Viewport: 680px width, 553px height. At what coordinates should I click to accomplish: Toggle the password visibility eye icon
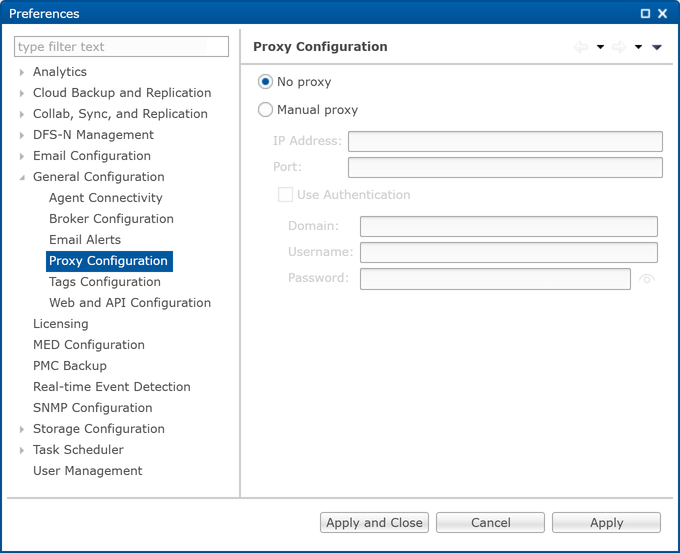[647, 279]
